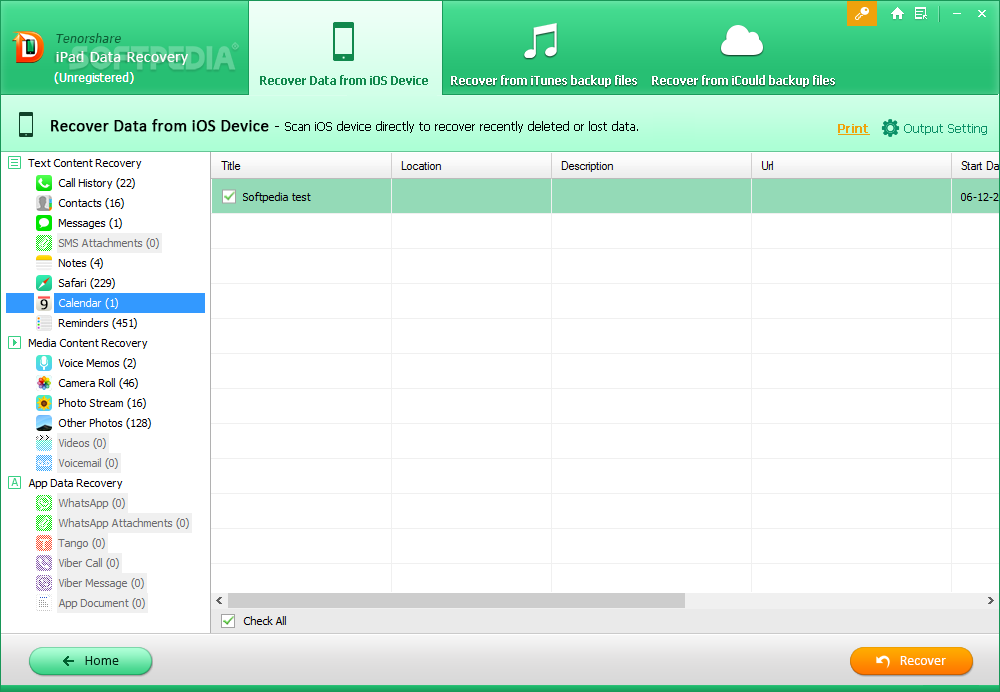Click the orange Recover button
Screen dimensions: 1000x692
(911, 661)
